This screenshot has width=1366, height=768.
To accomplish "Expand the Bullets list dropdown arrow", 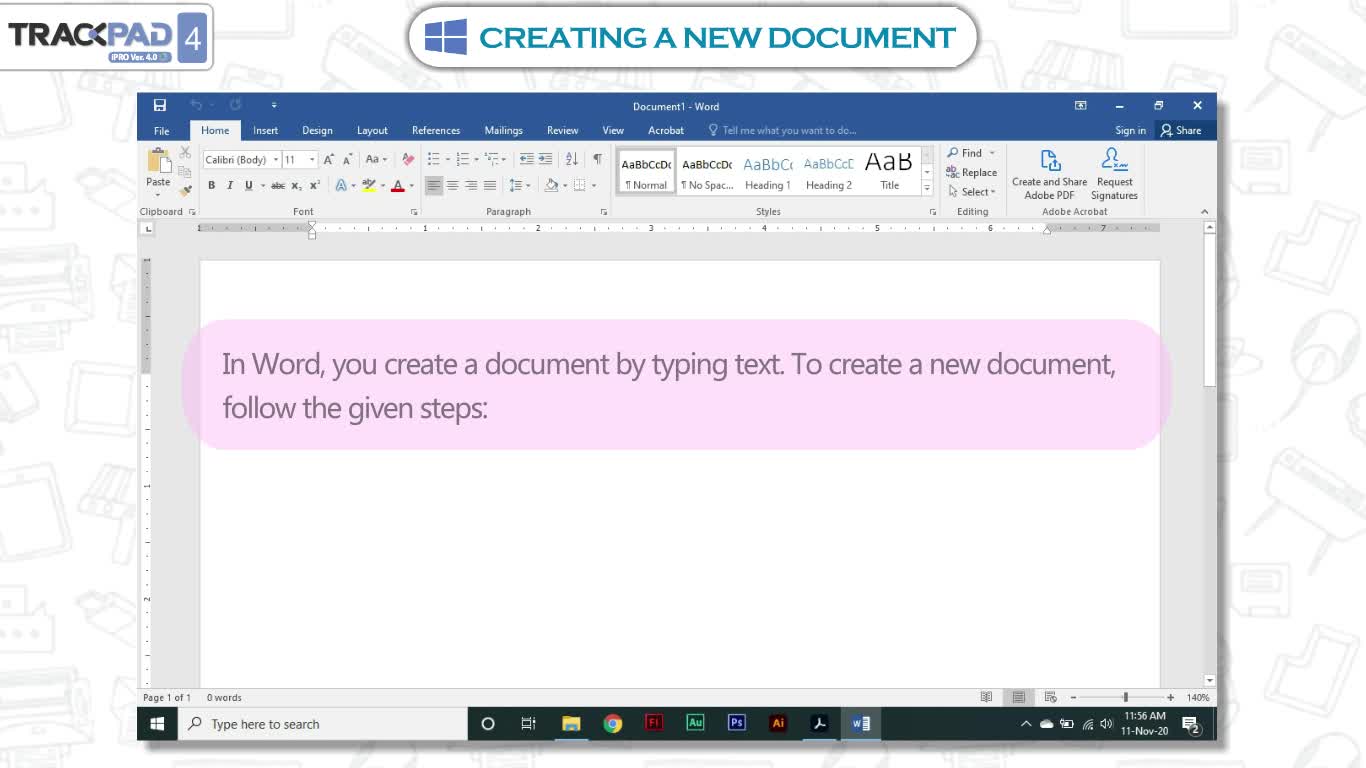I will [x=447, y=159].
